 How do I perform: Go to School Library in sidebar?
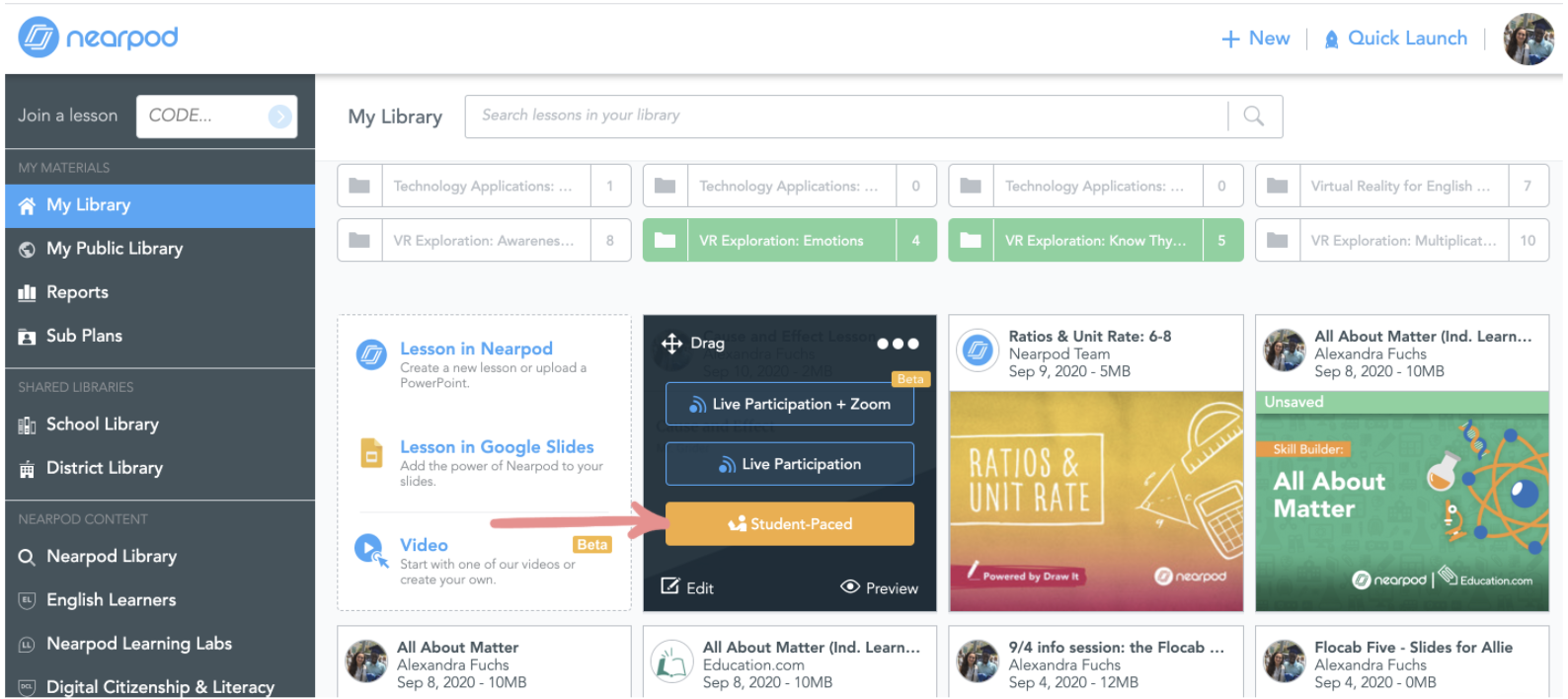102,425
